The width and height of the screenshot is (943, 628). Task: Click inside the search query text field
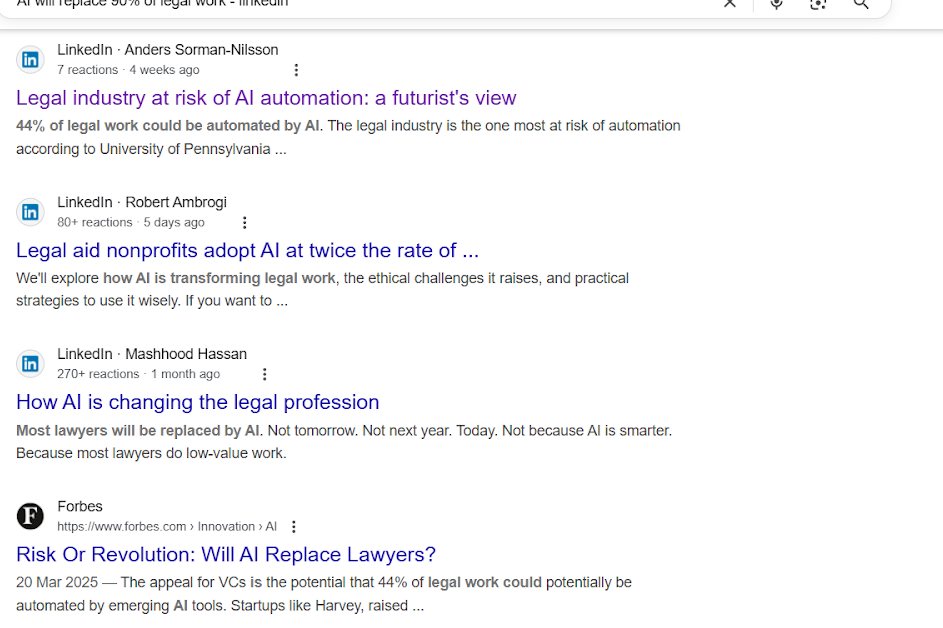[350, 4]
